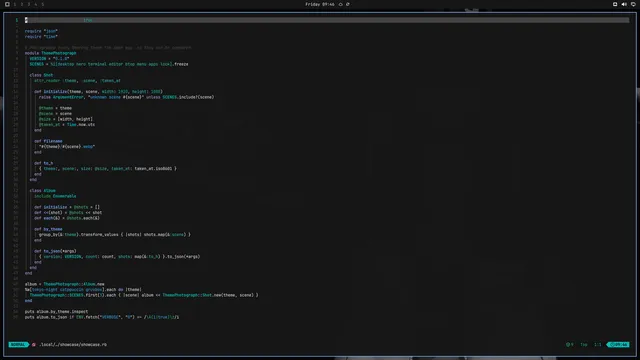Viewport: 640px width, 360px height.
Task: Click the Ruby filetype icon in statusline
Action: coord(34,344)
